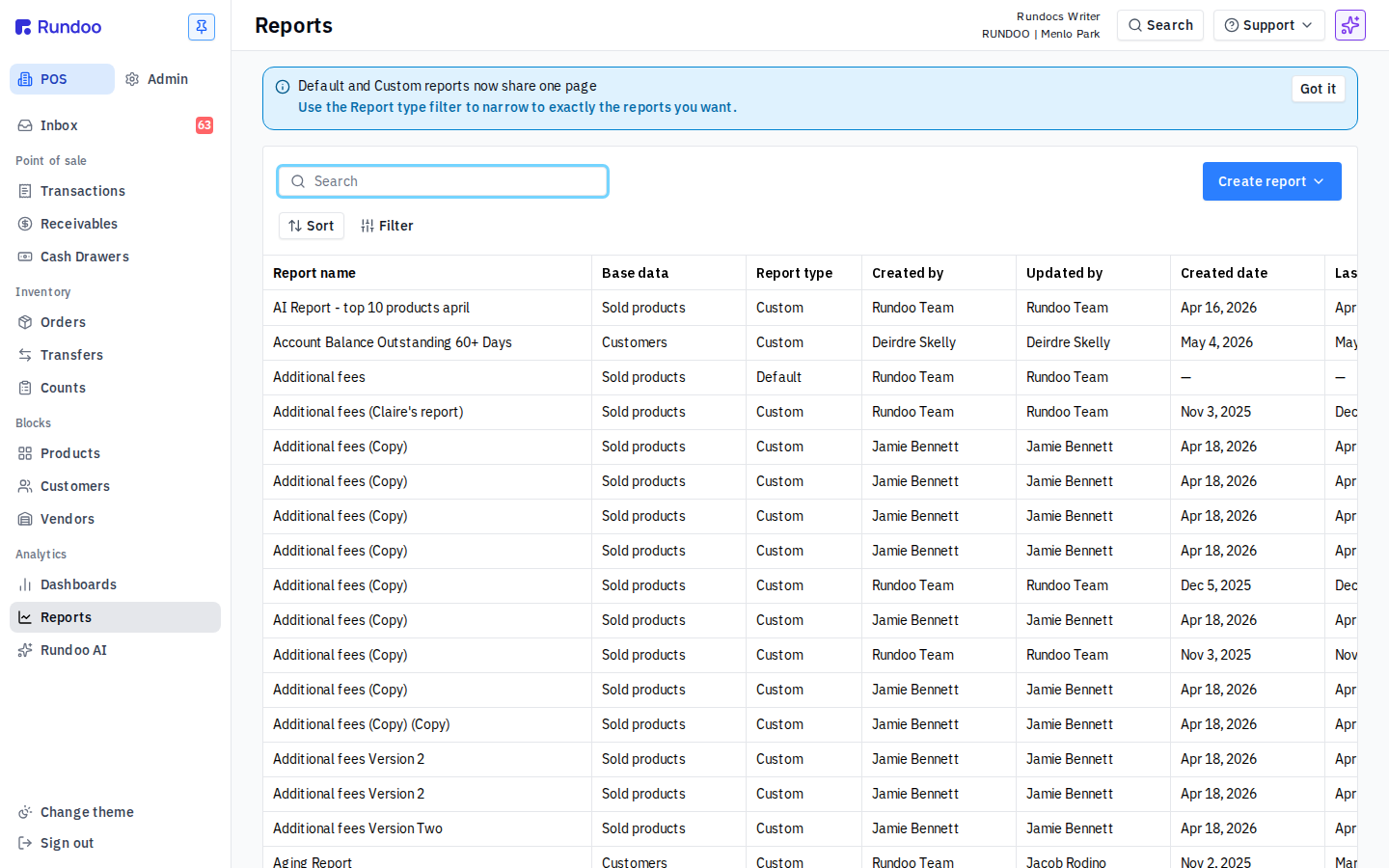1389x868 pixels.
Task: Open the Sort options
Action: pos(311,226)
